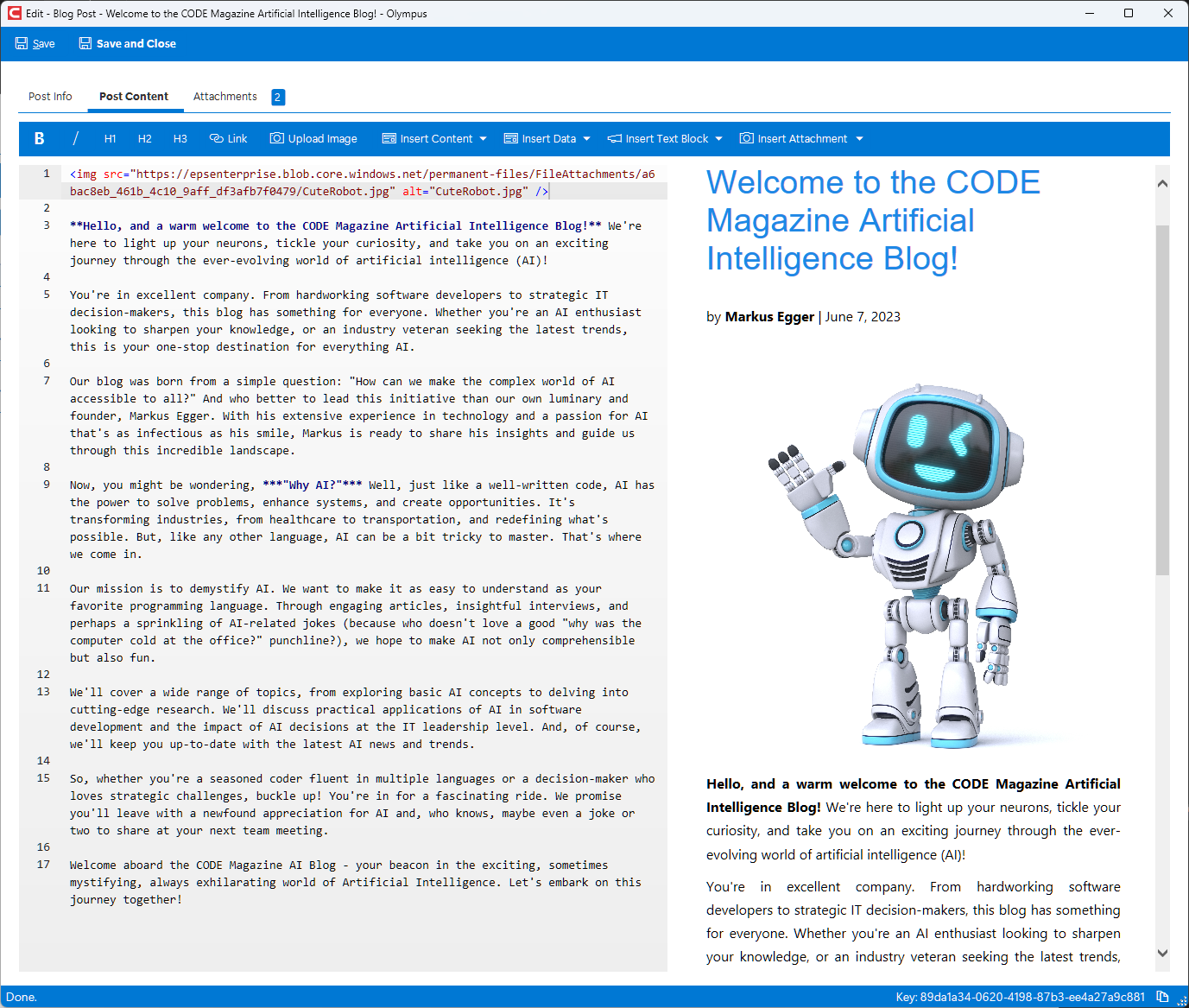Apply H2 heading formatting
This screenshot has height=1008, width=1189.
pyautogui.click(x=145, y=139)
